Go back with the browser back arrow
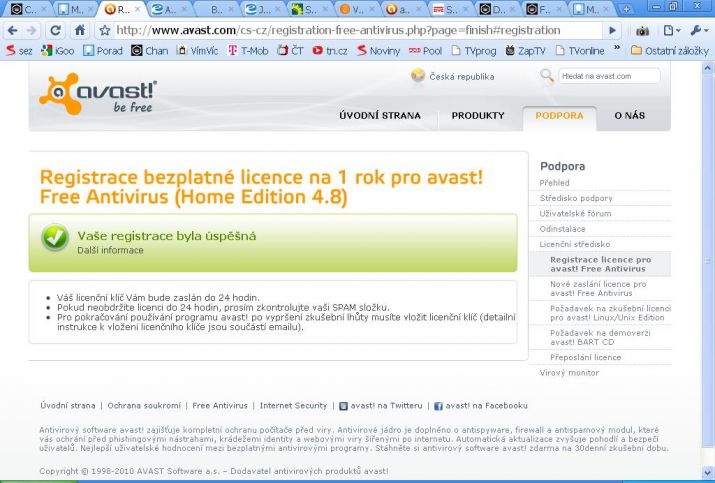This screenshot has width=715, height=483. [x=13, y=31]
